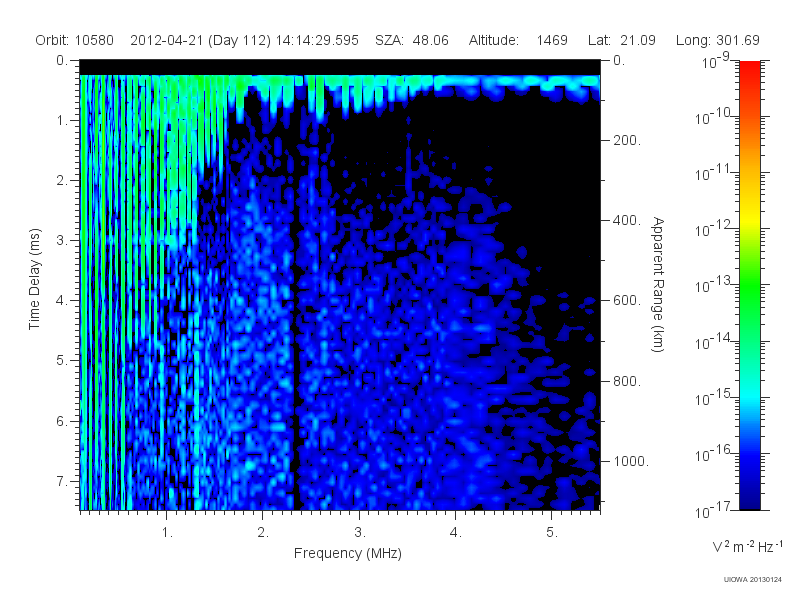The height and width of the screenshot is (600, 800).
Task: Click the apparent range tick label 0.
Action: coord(619,60)
